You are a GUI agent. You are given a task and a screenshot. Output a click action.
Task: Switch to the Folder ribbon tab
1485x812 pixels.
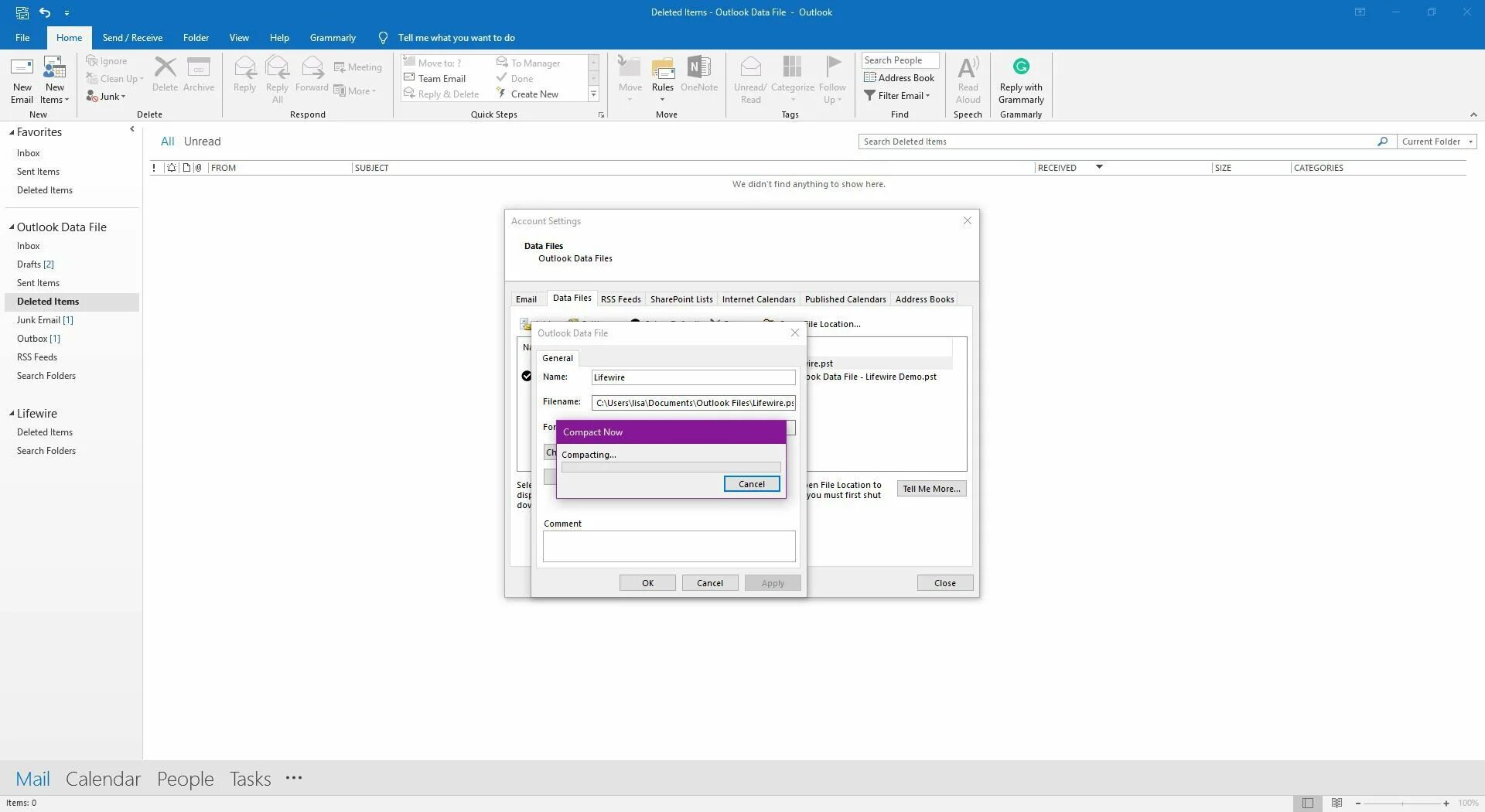click(x=196, y=38)
